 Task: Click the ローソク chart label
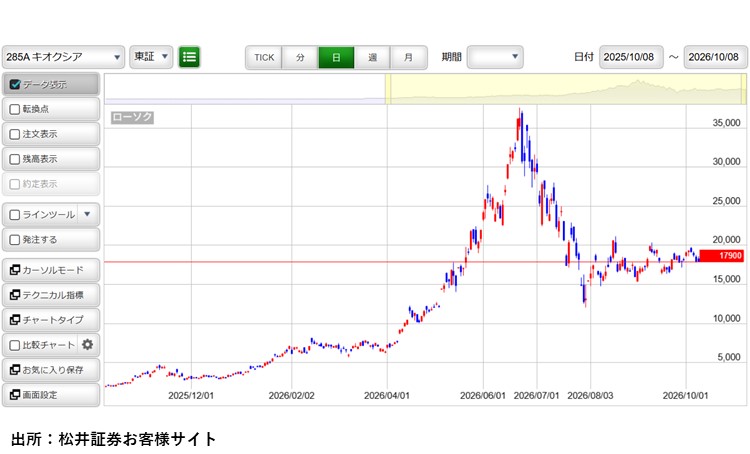(132, 117)
